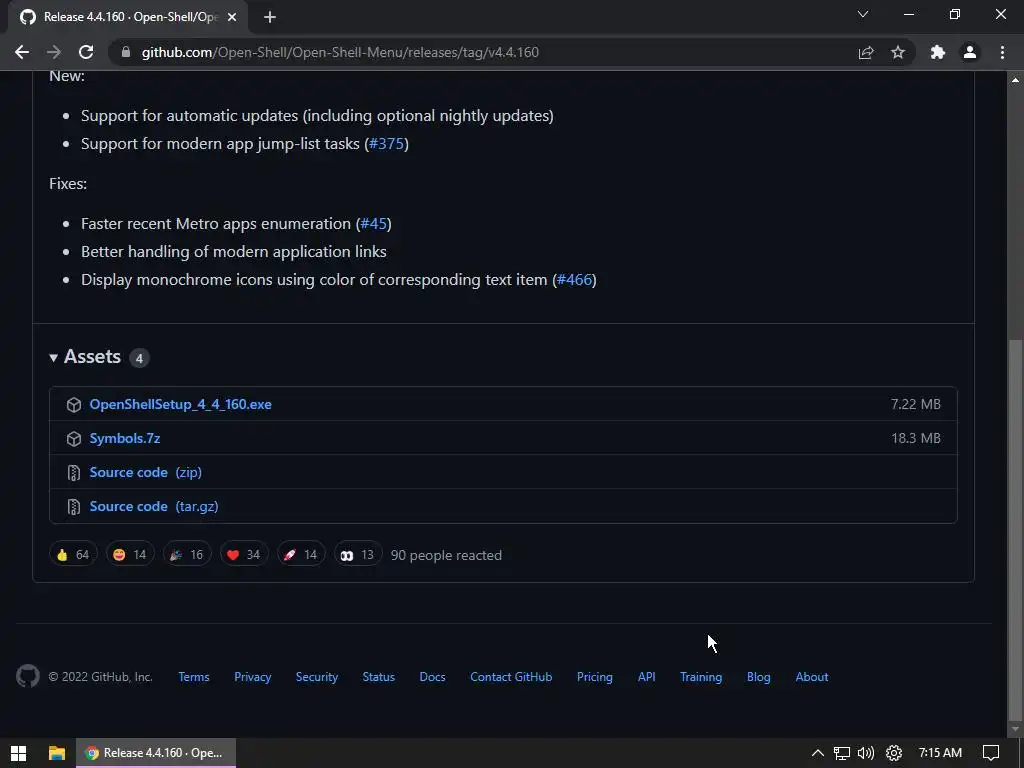Bookmark page with the star icon

[898, 52]
